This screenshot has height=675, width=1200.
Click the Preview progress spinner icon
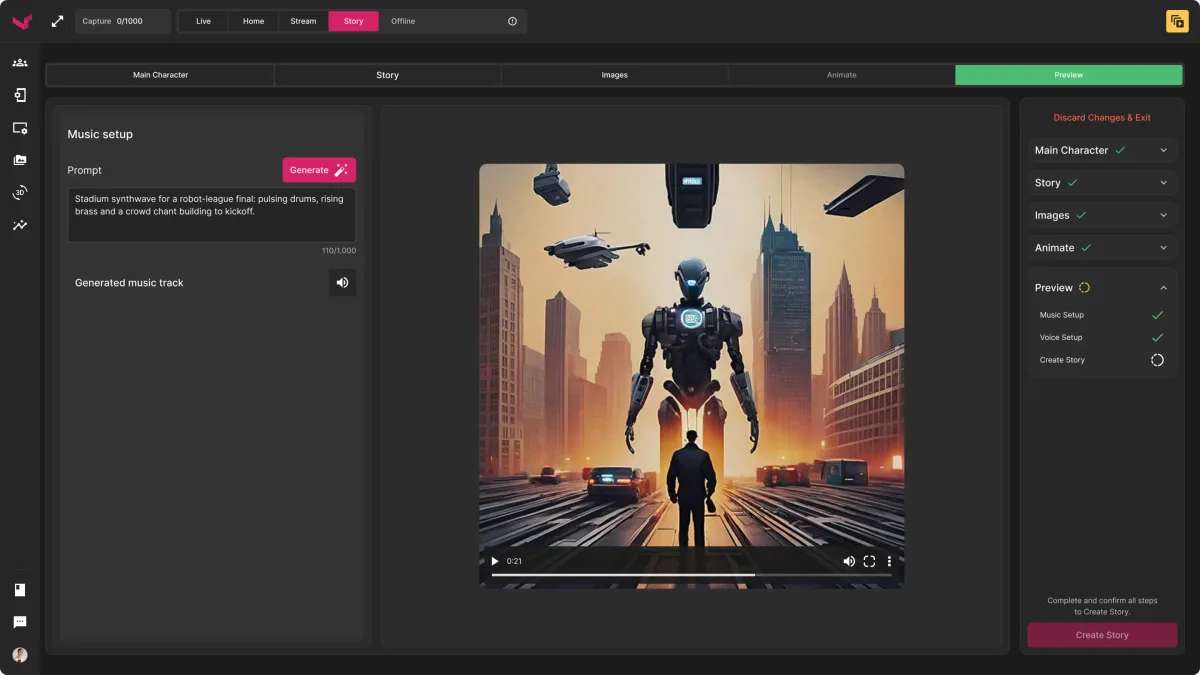pos(1084,288)
